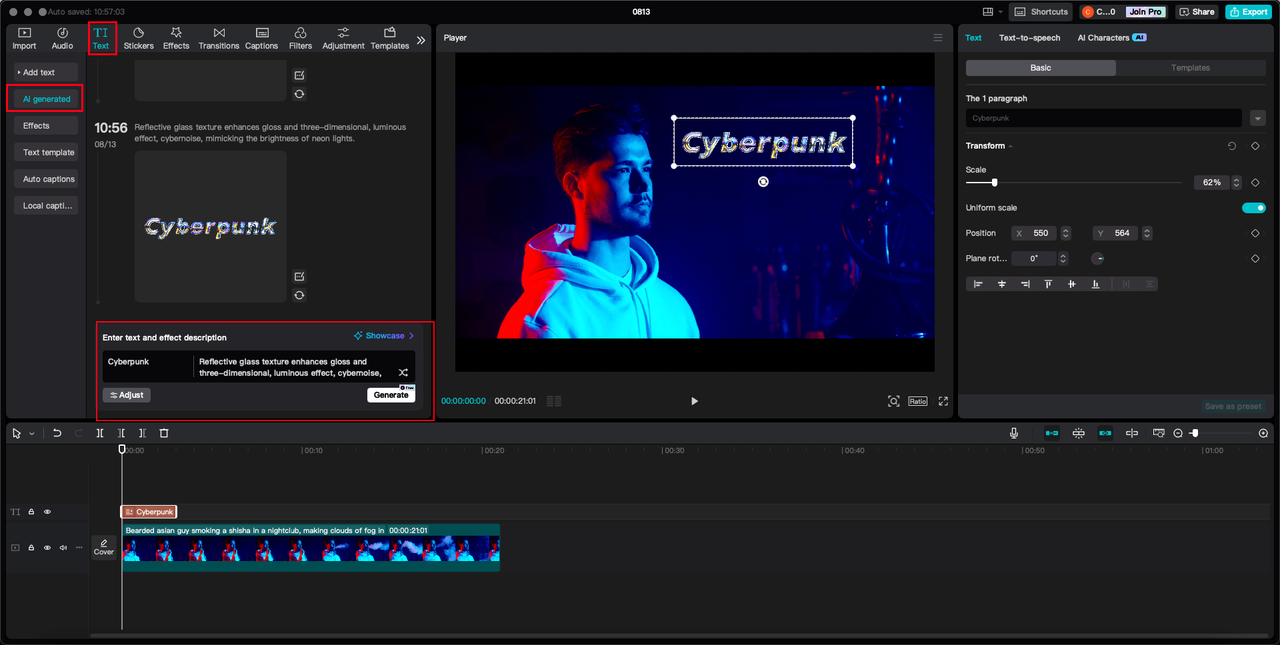
Task: Collapse the Transform section
Action: 1010,146
